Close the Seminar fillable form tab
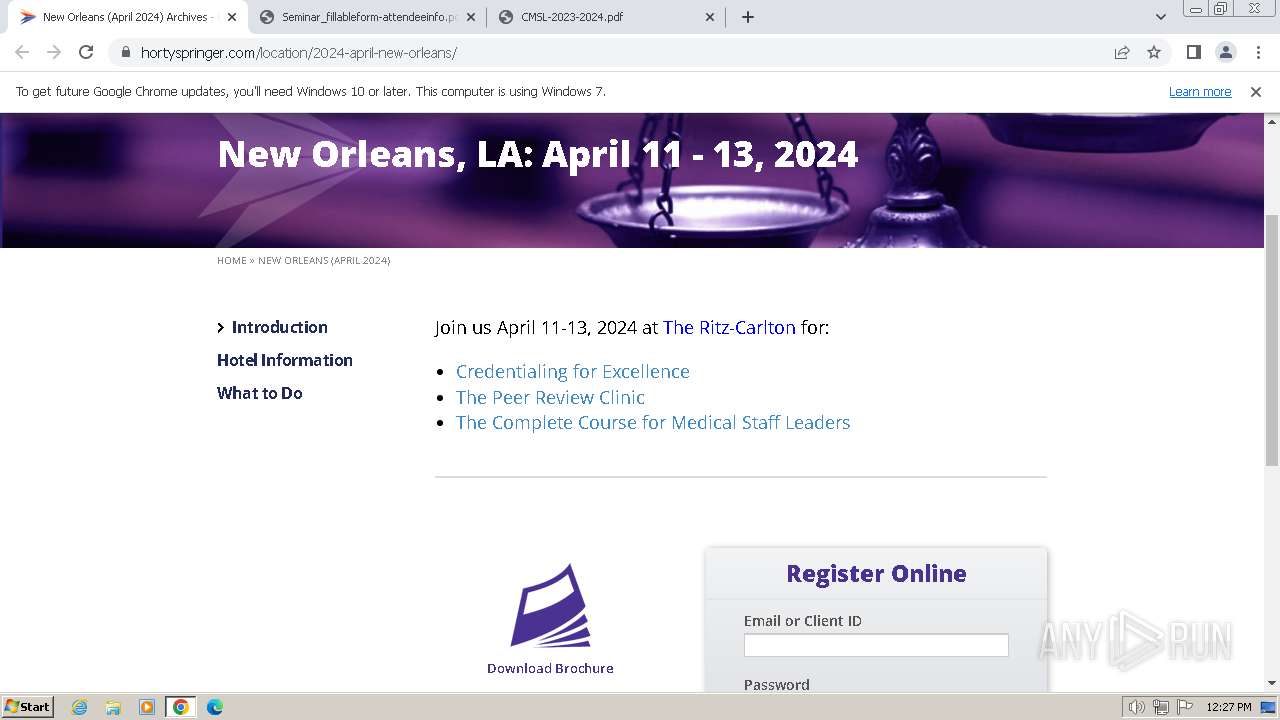 471,17
